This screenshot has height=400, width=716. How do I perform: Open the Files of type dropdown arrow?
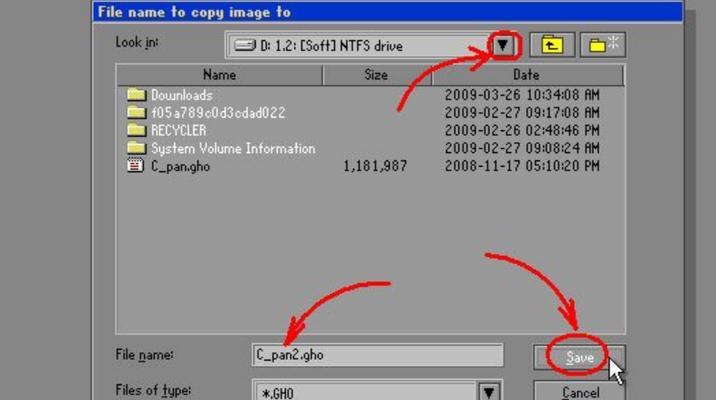point(489,392)
